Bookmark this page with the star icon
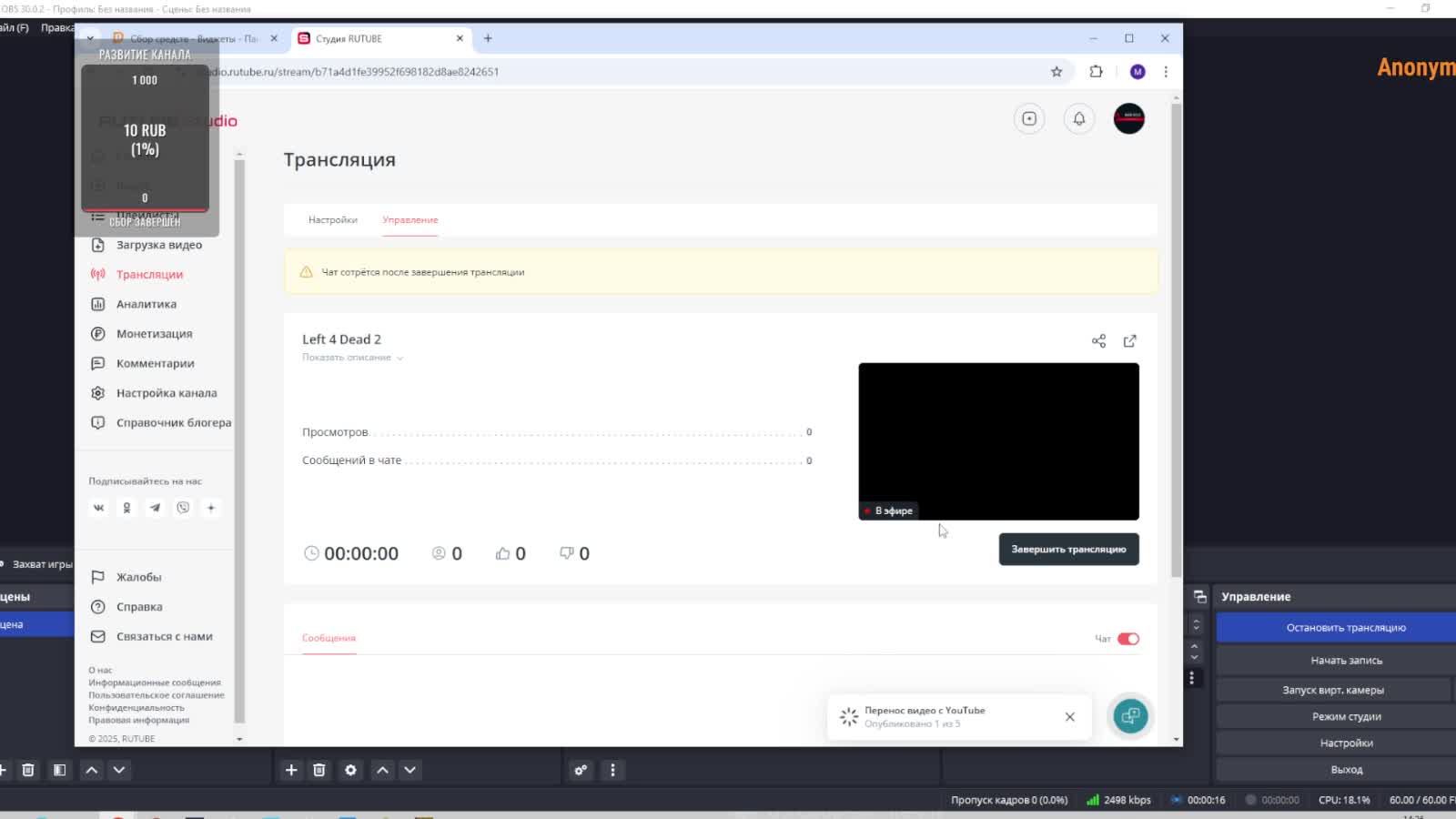Viewport: 1456px width, 819px height. 1057,72
